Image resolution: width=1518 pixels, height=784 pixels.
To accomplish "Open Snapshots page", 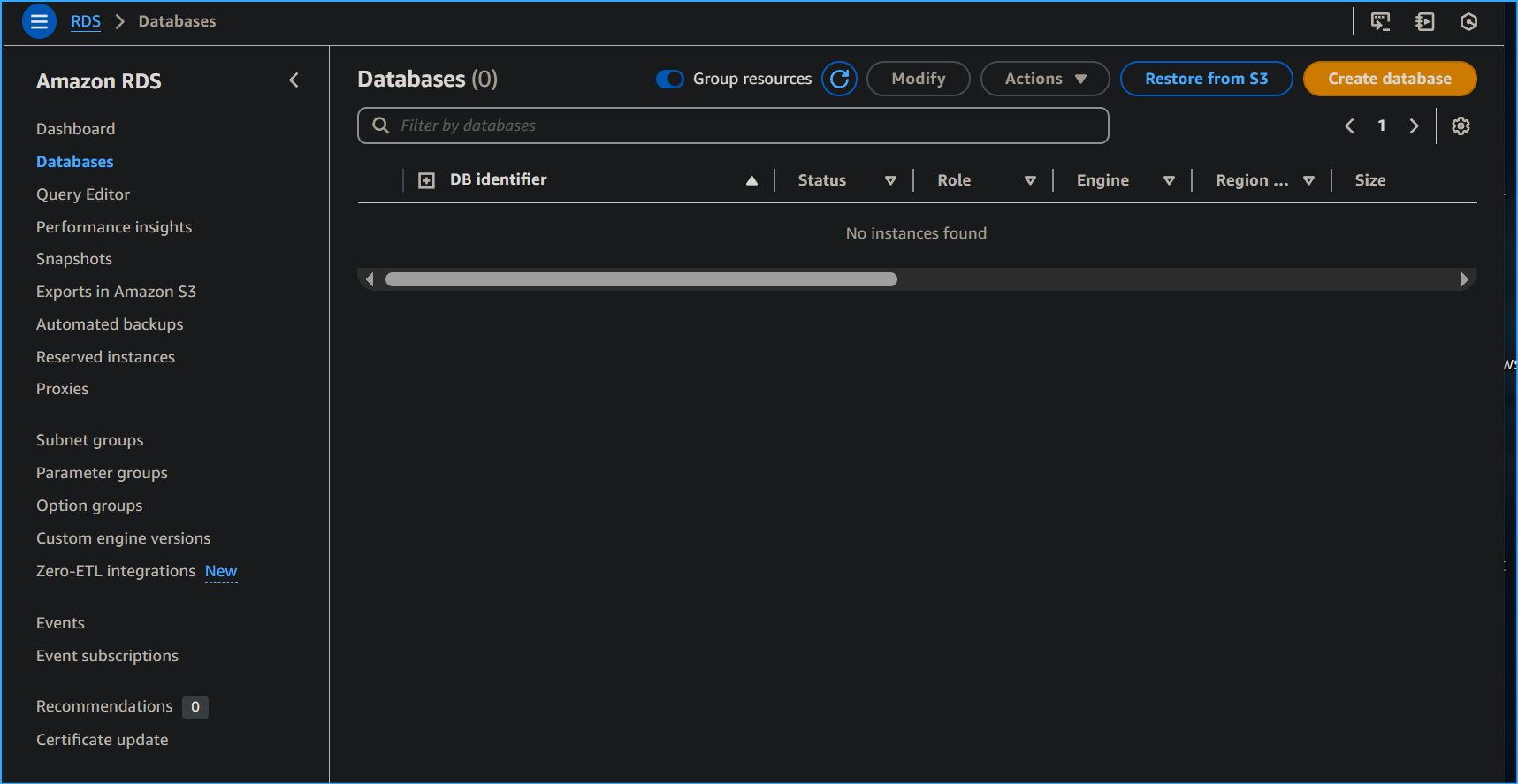I will click(74, 259).
